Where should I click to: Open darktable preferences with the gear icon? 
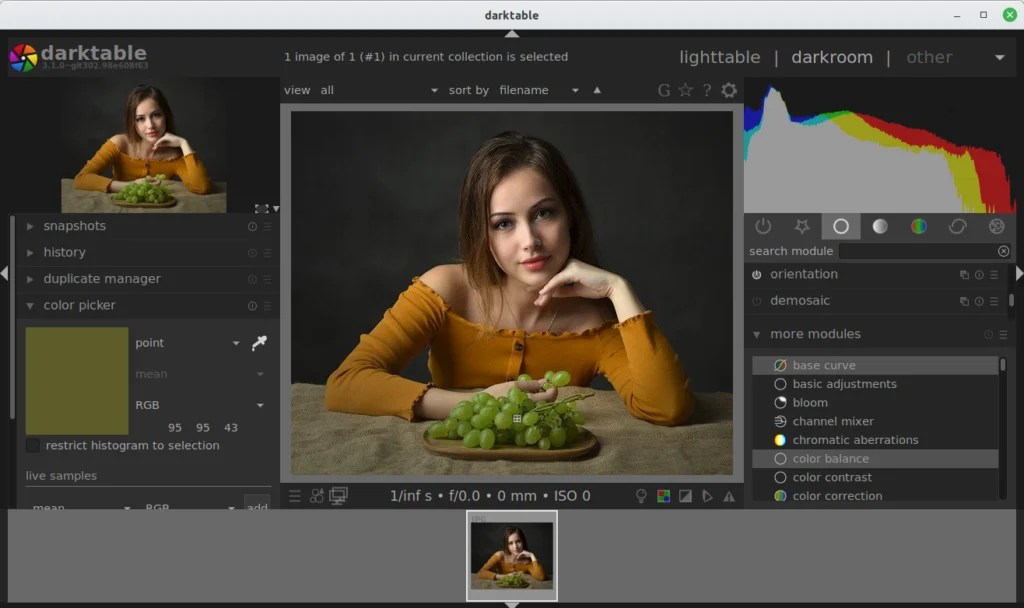(x=729, y=90)
